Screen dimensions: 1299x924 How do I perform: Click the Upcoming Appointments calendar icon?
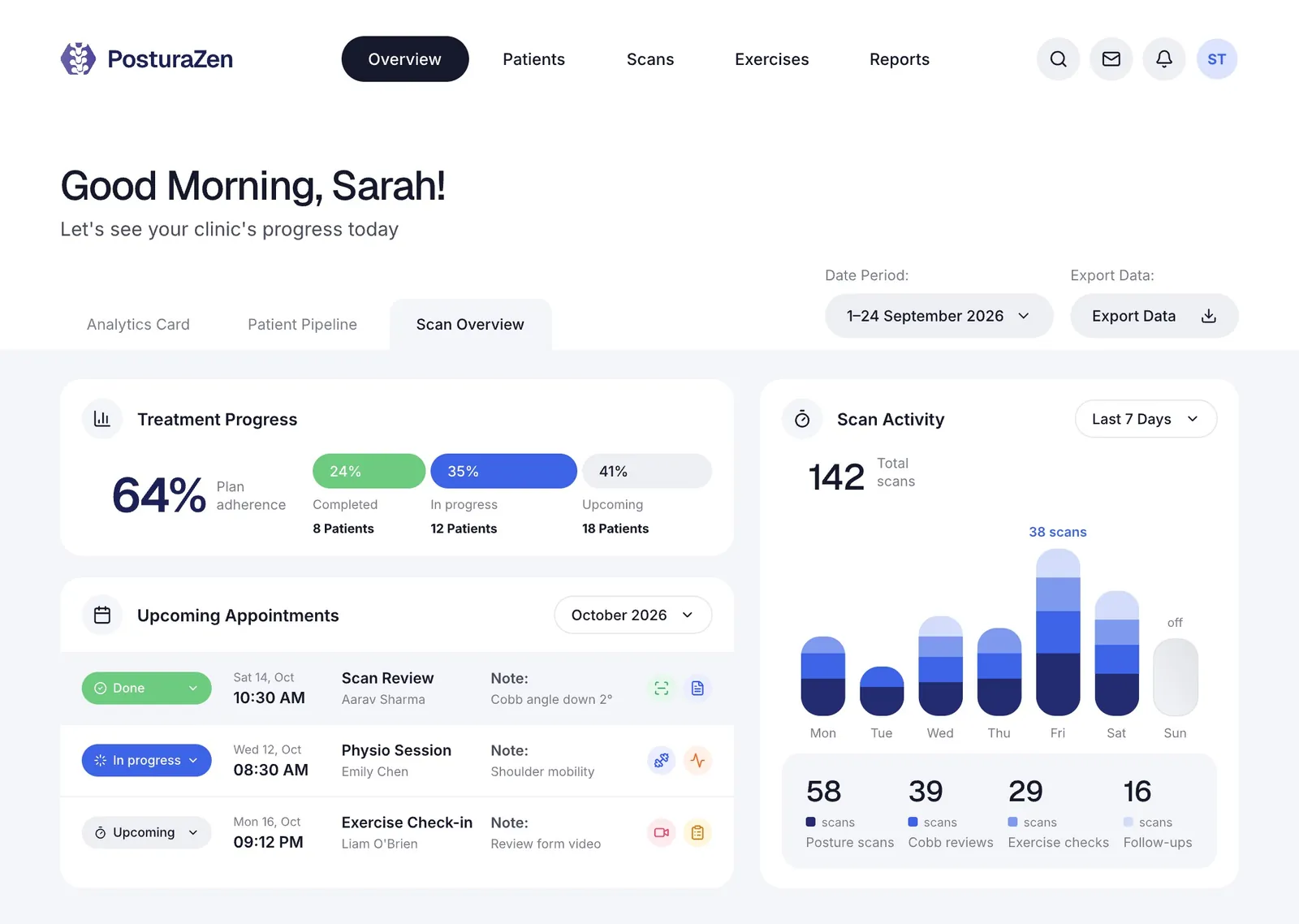[x=102, y=615]
